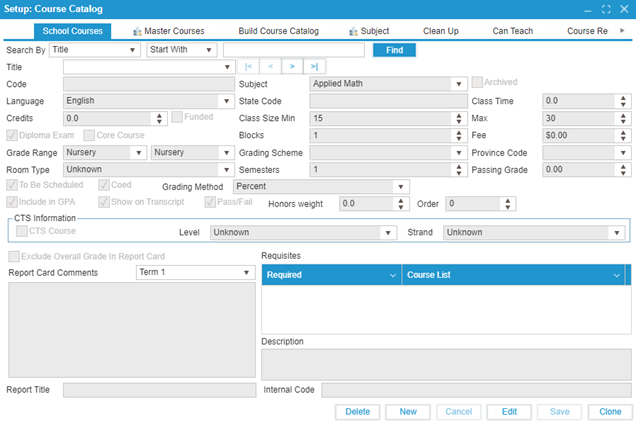Go to the first record navigation arrow
This screenshot has width=636, height=421.
click(248, 67)
